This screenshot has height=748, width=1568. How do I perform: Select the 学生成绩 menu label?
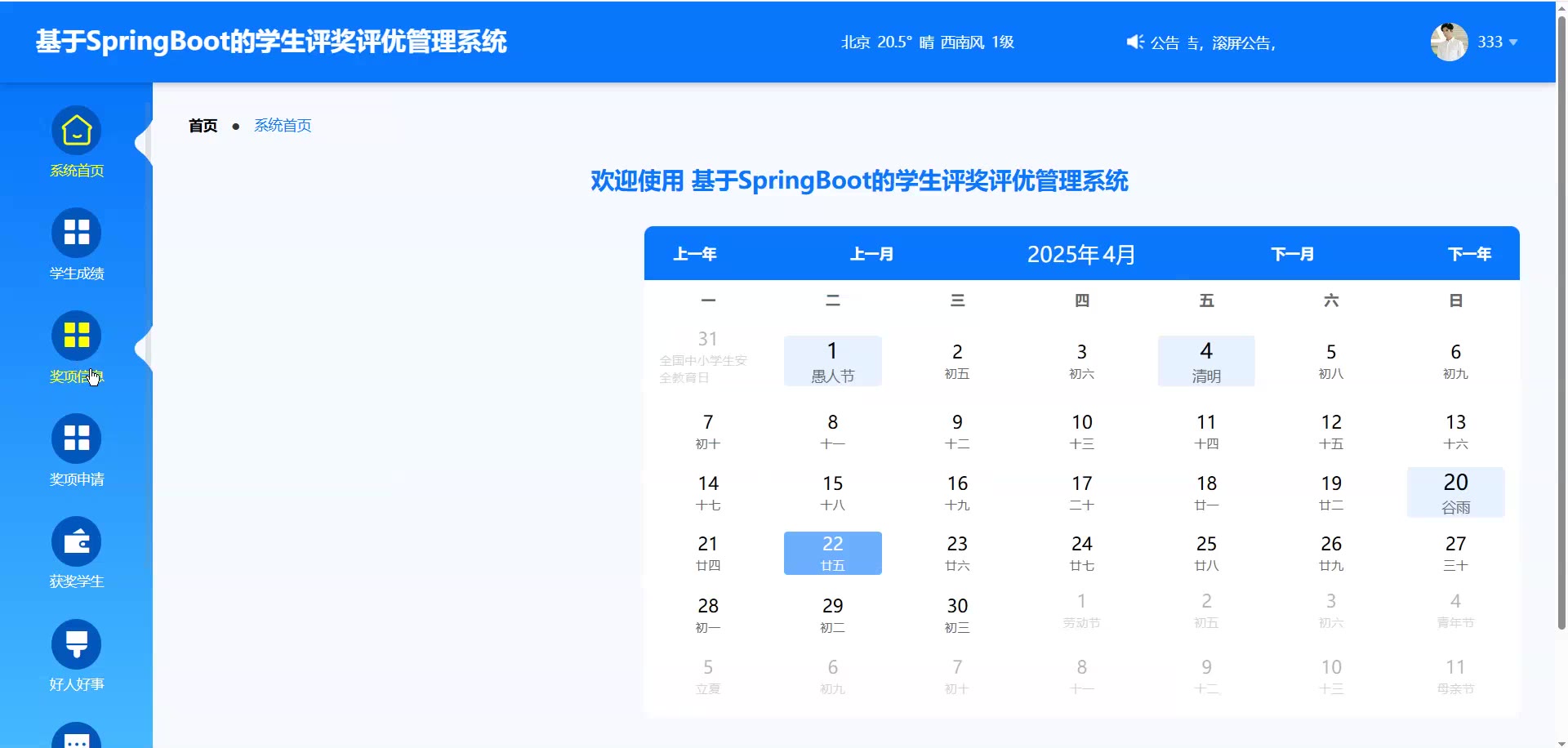point(77,274)
